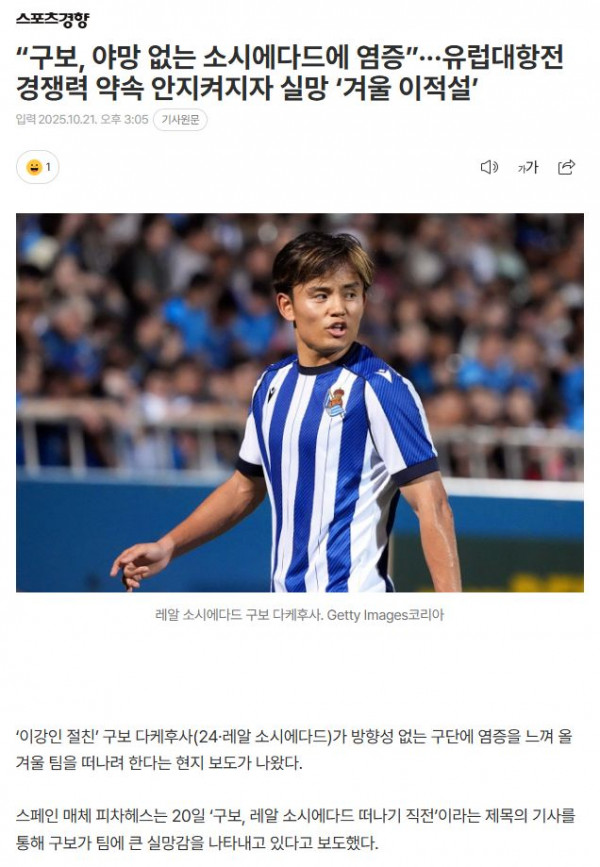Click the headline starting with "구보, 야망 없는"

(290, 58)
